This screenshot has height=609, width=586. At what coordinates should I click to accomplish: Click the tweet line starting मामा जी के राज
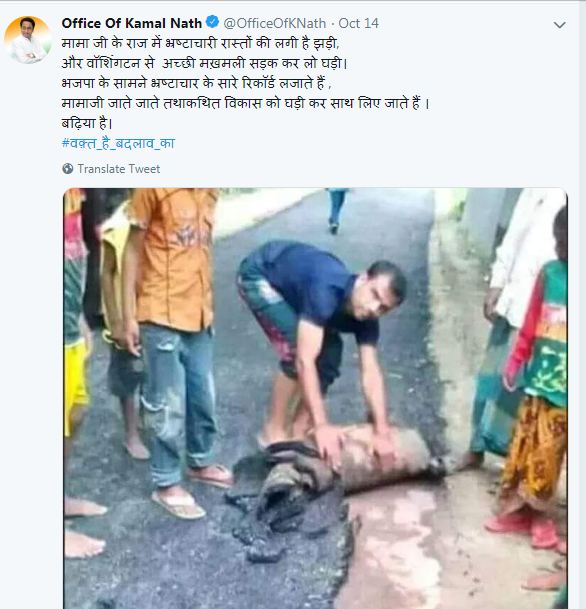pyautogui.click(x=200, y=43)
